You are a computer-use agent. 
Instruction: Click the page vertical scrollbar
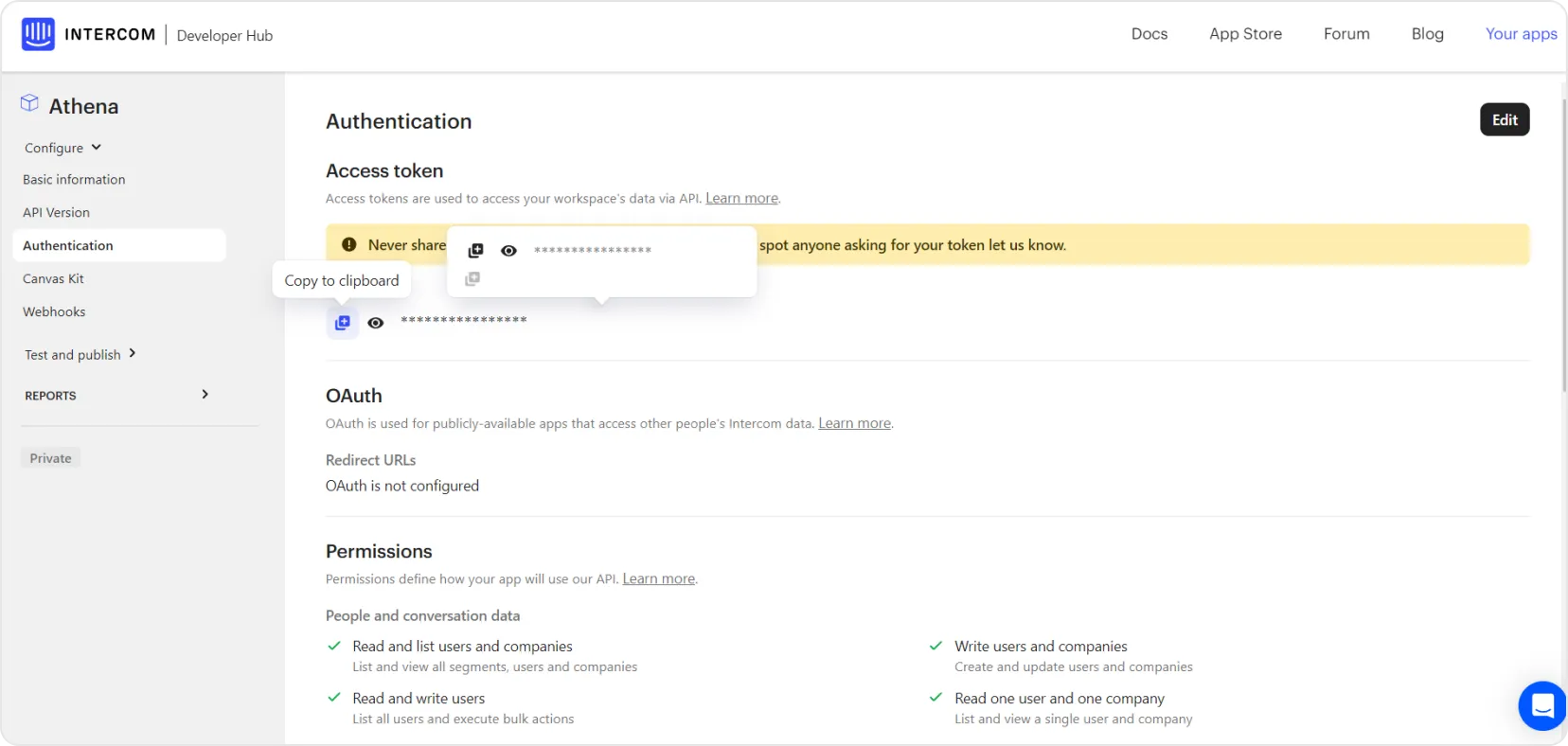coord(1562,237)
